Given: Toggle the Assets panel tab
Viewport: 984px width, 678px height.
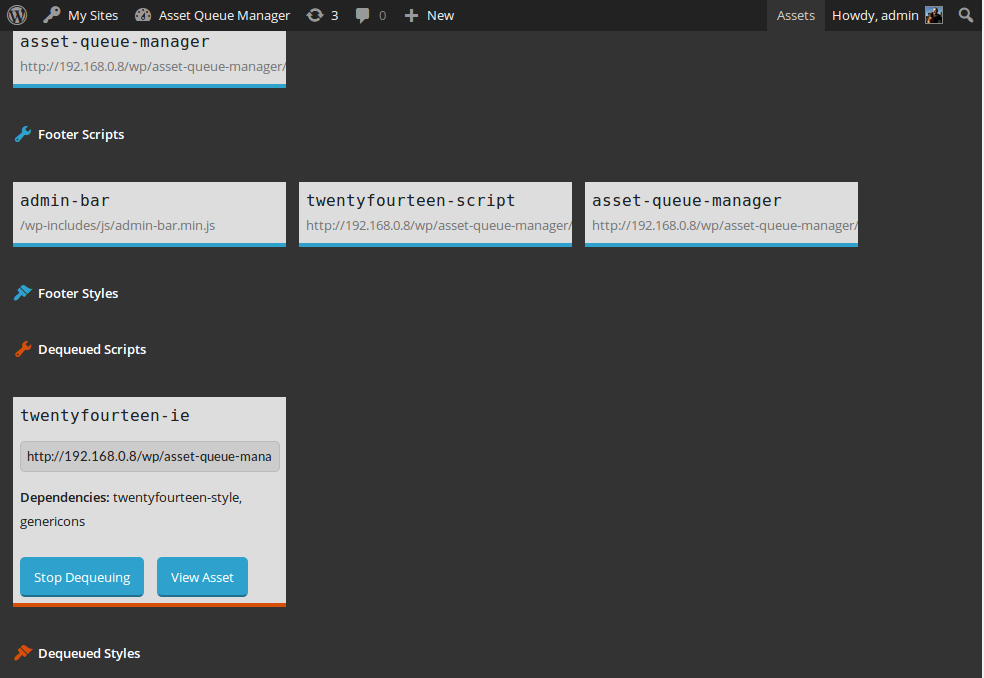Looking at the screenshot, I should [x=795, y=15].
